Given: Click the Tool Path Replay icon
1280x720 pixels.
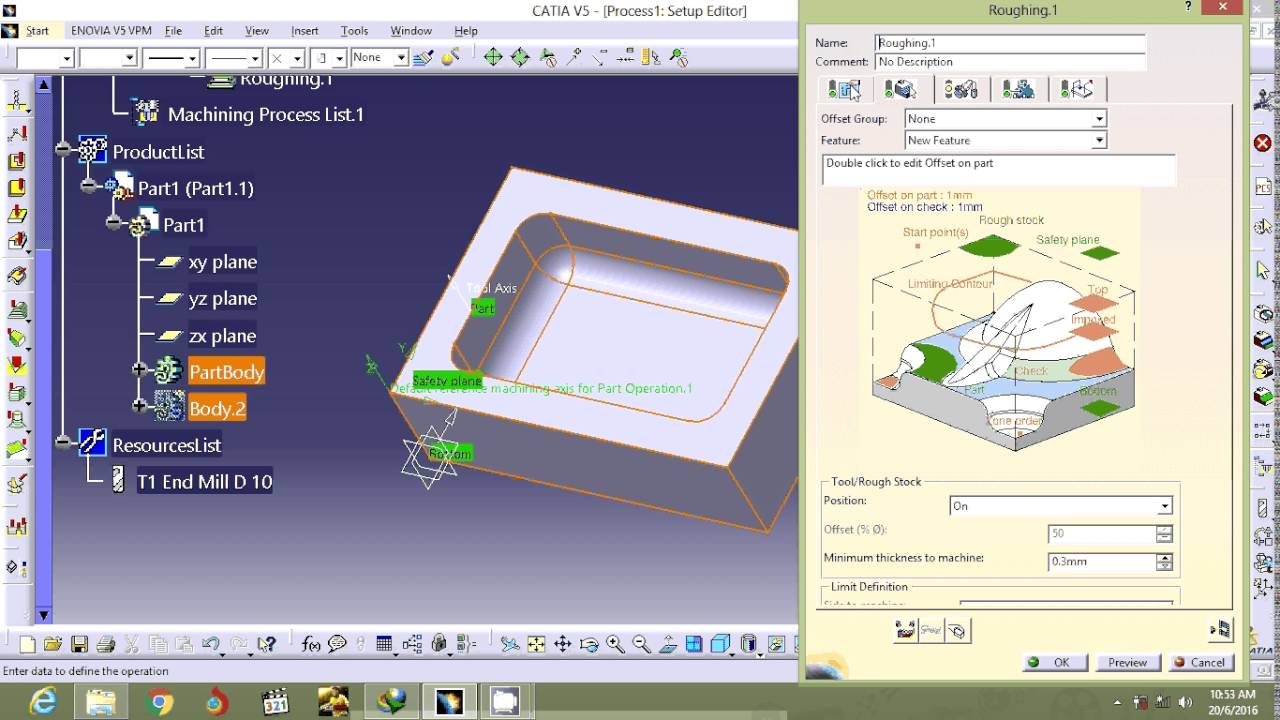Looking at the screenshot, I should [905, 630].
